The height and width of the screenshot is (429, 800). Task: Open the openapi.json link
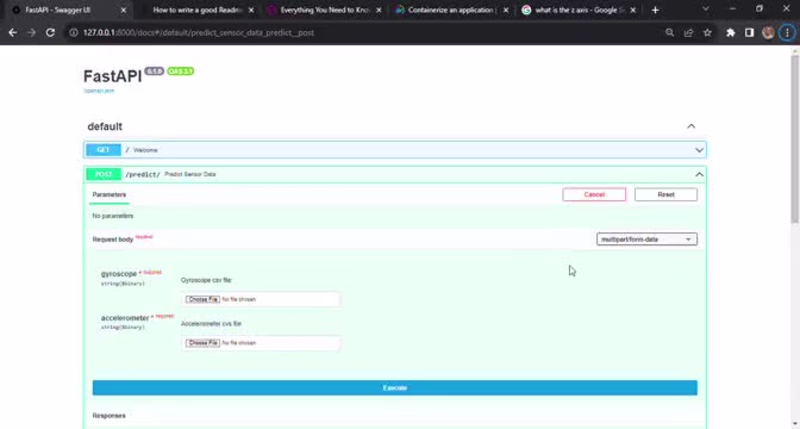point(99,91)
